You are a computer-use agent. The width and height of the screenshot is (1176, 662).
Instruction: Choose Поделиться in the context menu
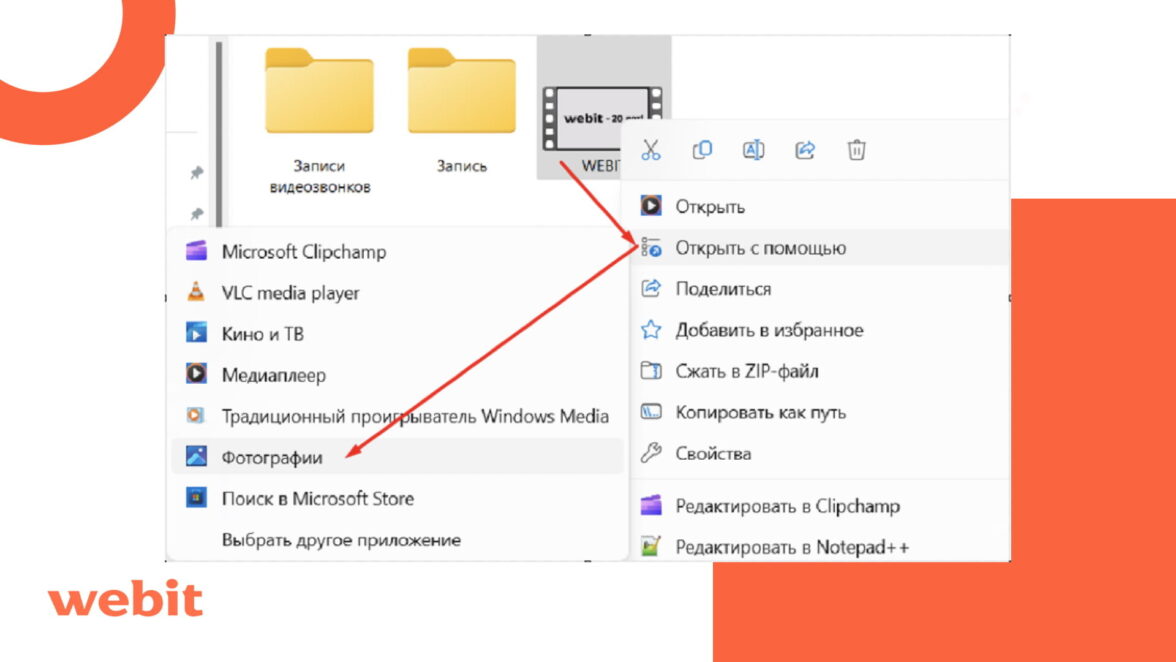point(818,289)
